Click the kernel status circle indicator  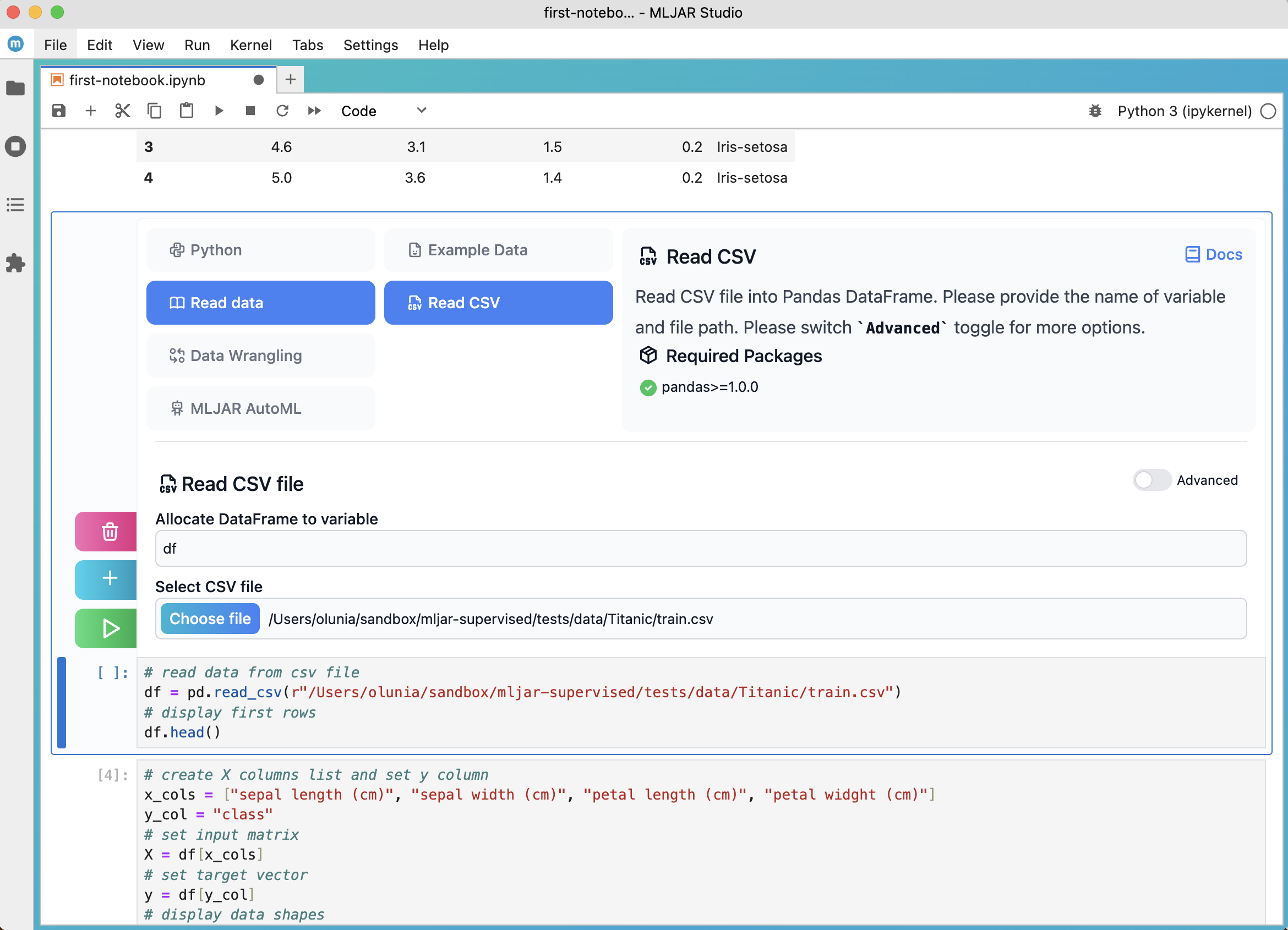click(x=1268, y=111)
